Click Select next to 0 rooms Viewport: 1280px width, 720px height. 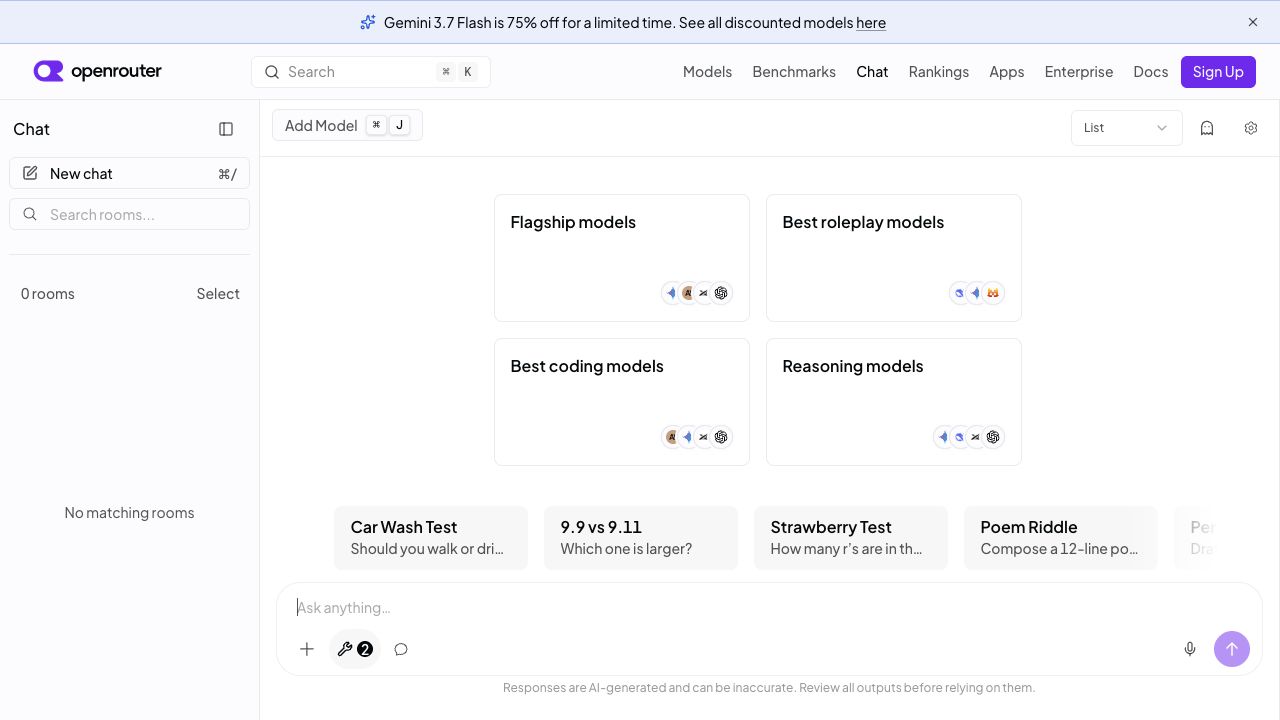(x=218, y=294)
